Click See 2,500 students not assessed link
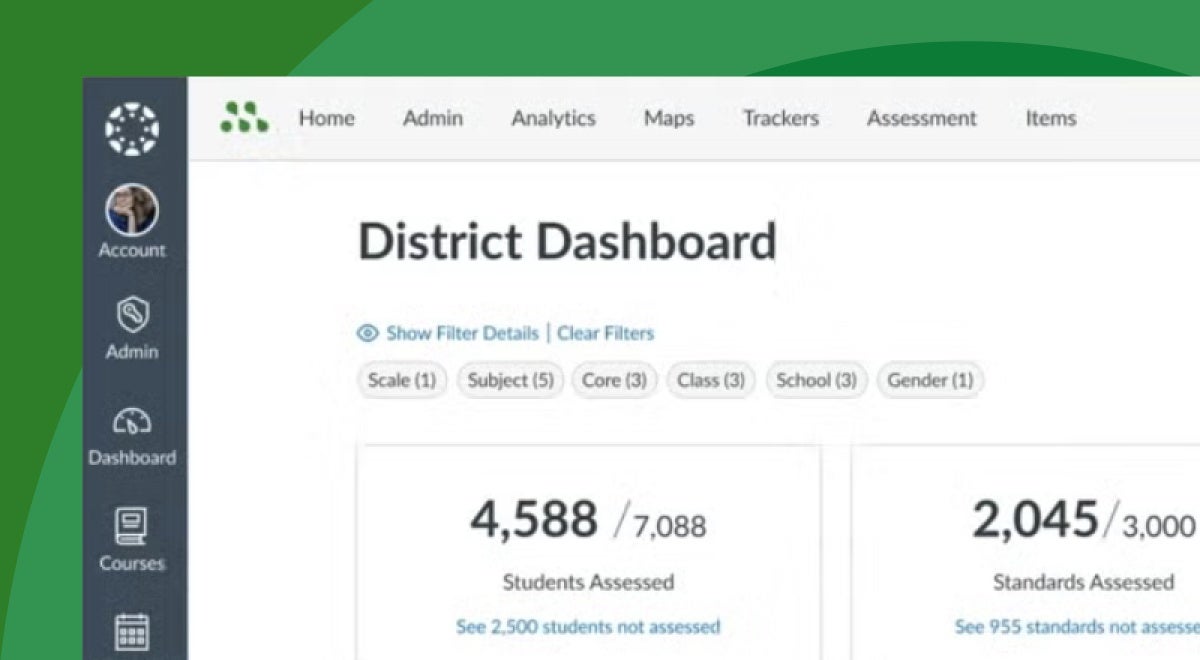This screenshot has width=1200, height=660. [588, 627]
